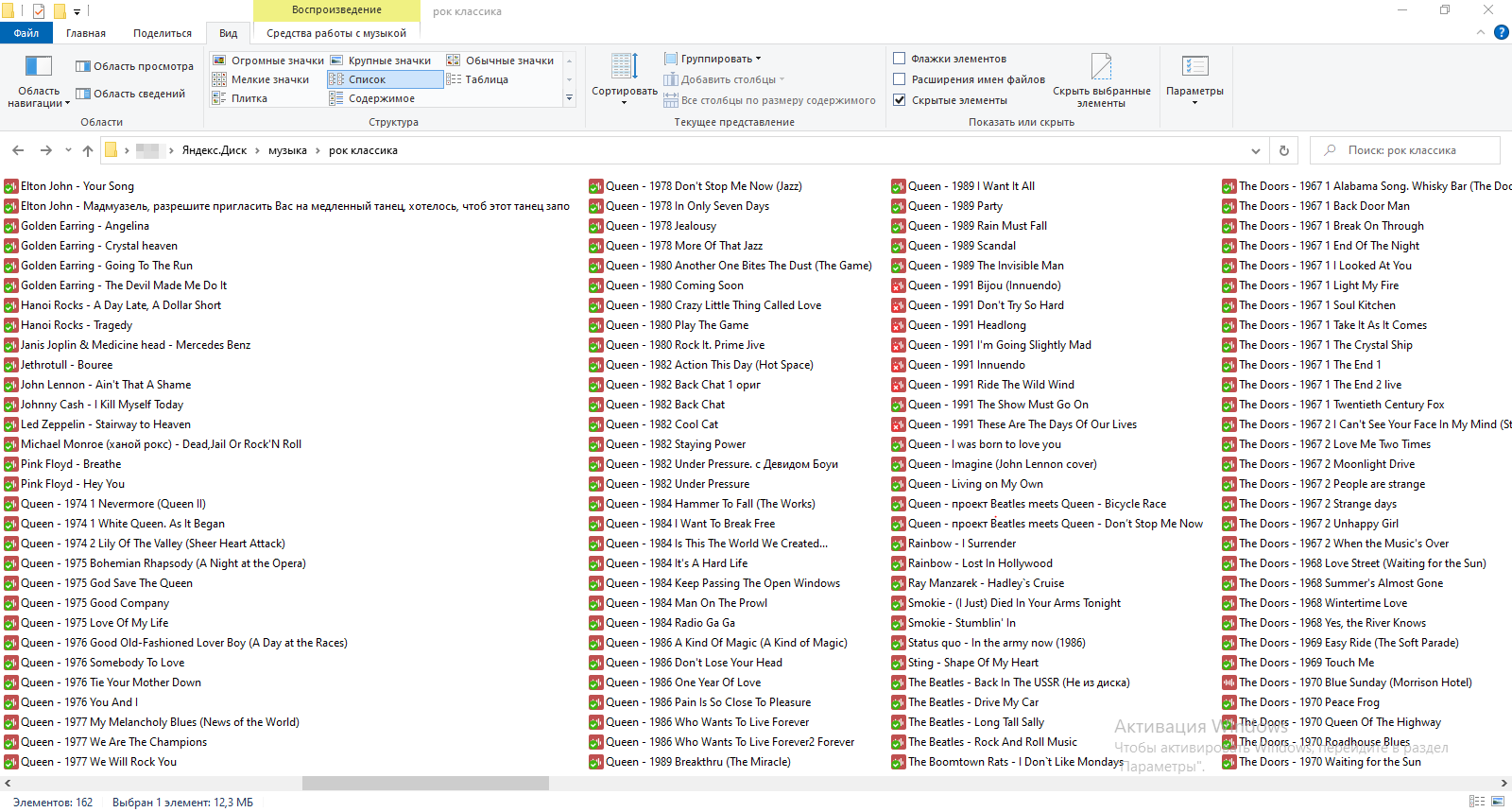Open Quick Access Toolbar customize dropdown
The width and height of the screenshot is (1512, 812).
pos(77,11)
